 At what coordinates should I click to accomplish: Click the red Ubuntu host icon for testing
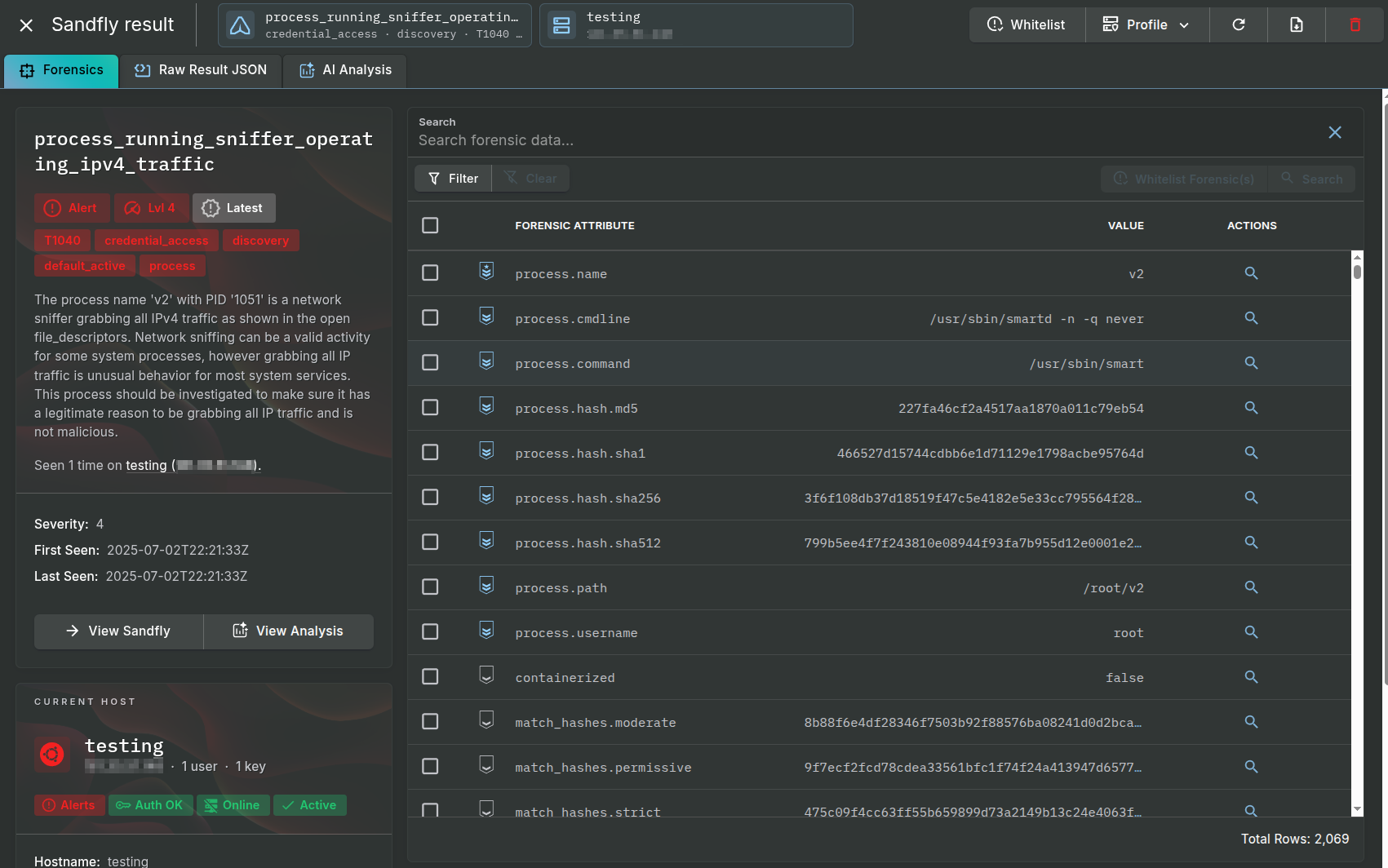pos(51,755)
